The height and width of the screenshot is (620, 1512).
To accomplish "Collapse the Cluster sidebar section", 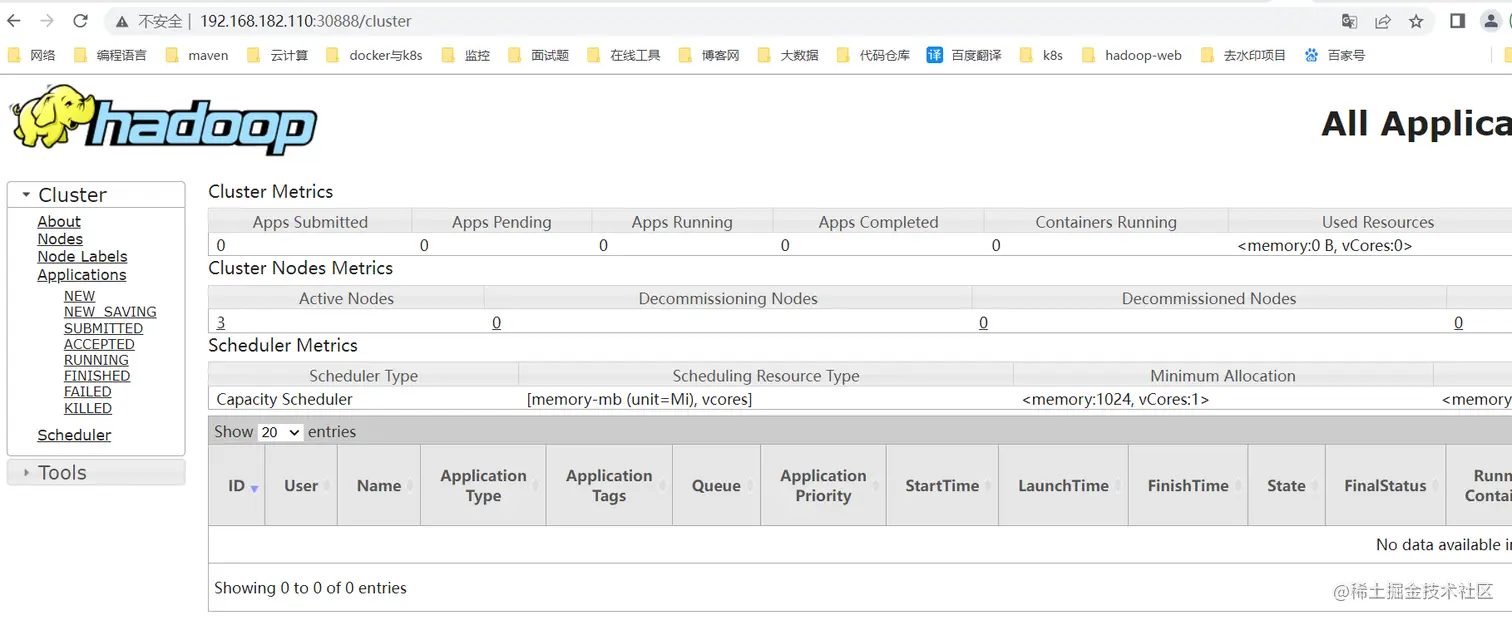I will 96,195.
